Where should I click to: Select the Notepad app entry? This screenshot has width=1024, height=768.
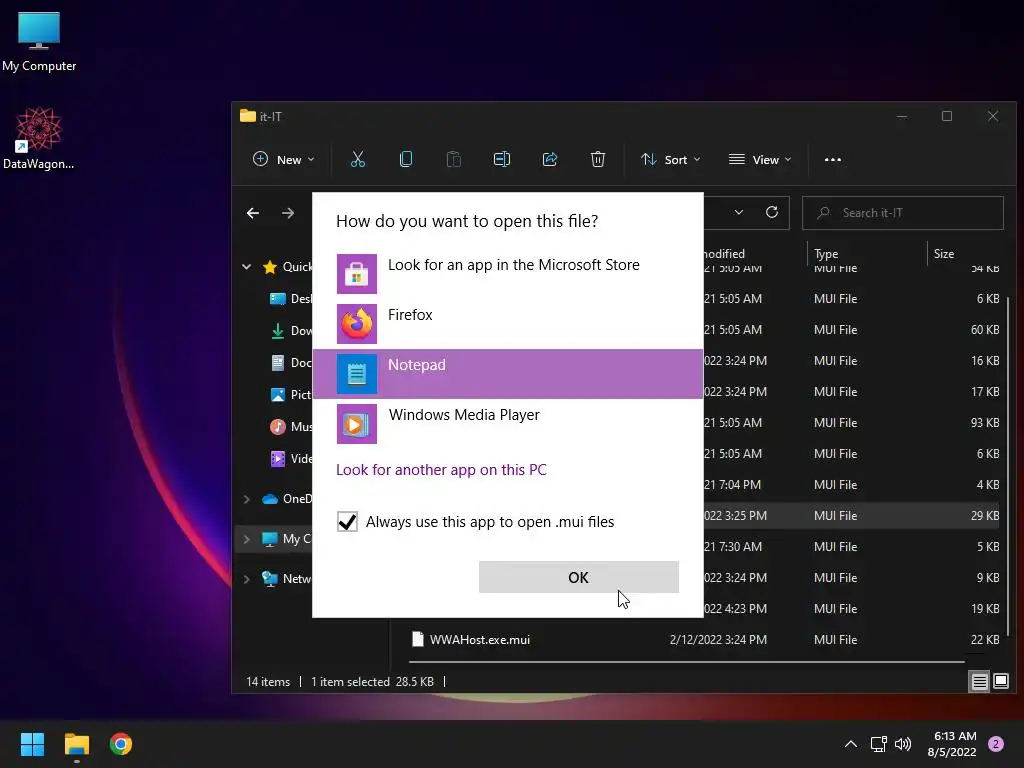(507, 374)
